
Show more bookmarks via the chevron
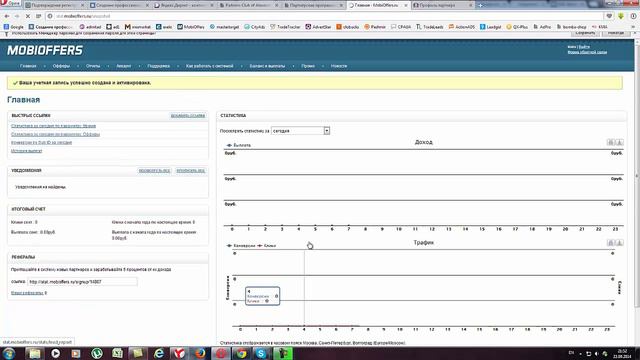pyautogui.click(x=633, y=27)
